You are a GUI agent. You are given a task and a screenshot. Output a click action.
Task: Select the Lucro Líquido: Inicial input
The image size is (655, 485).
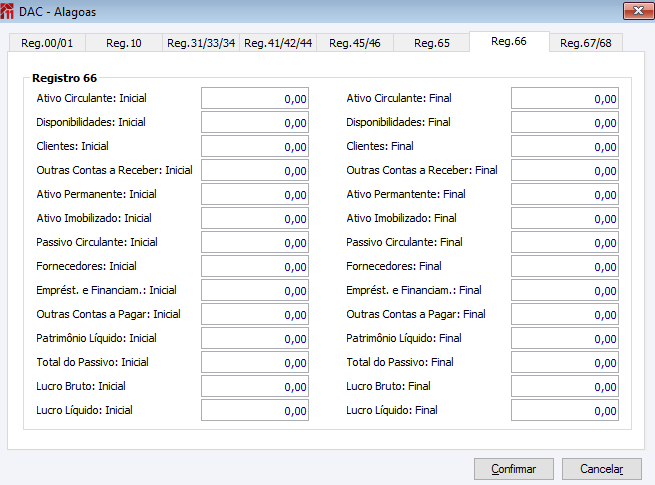255,411
